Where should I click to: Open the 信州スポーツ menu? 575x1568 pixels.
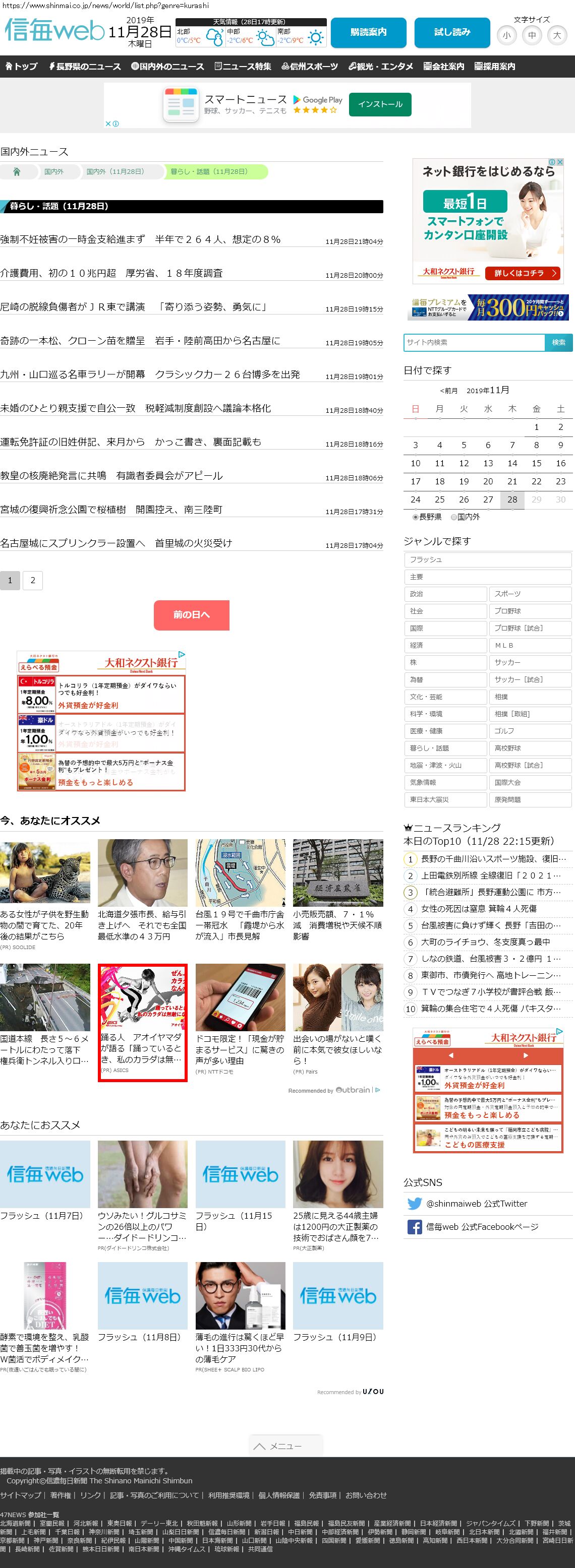pyautogui.click(x=309, y=67)
